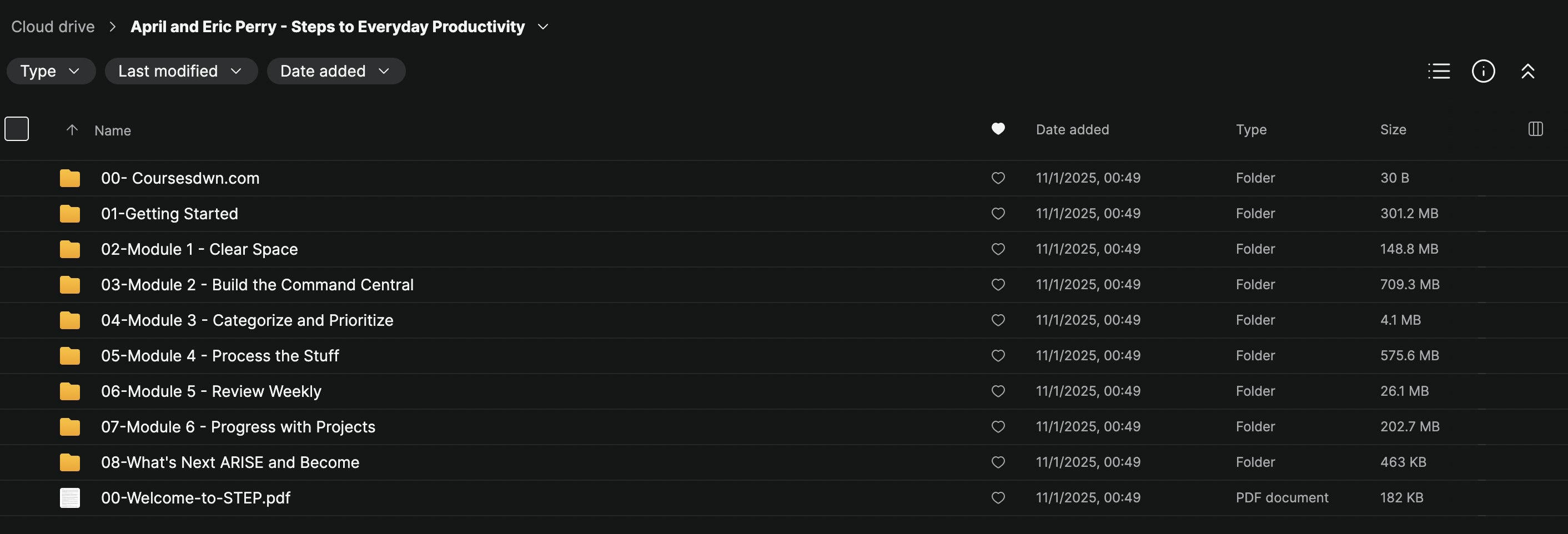1568x534 pixels.
Task: Click the favorites heart column header
Action: [998, 129]
